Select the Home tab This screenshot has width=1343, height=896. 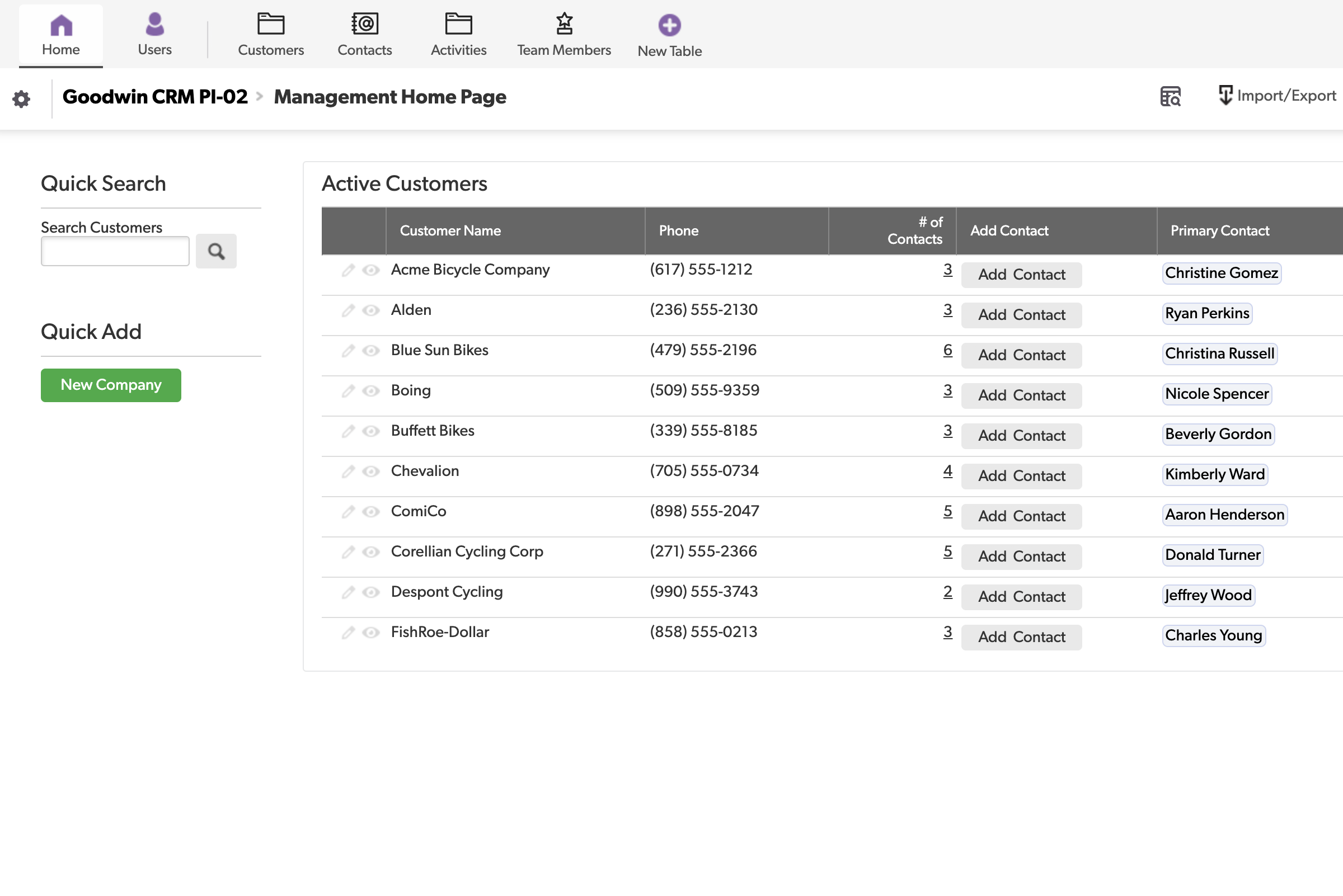[x=60, y=33]
